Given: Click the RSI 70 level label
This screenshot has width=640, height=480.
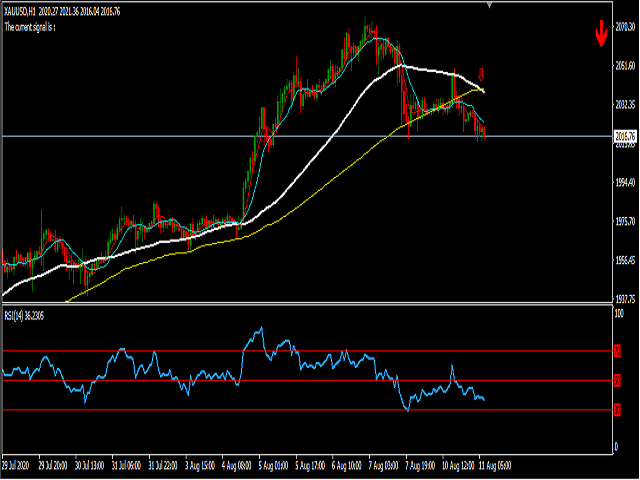Looking at the screenshot, I should click(618, 351).
